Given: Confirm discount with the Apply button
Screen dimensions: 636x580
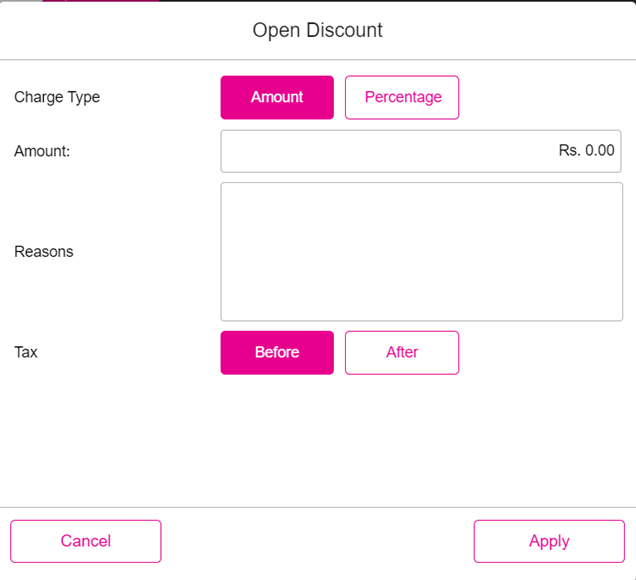Looking at the screenshot, I should 549,541.
